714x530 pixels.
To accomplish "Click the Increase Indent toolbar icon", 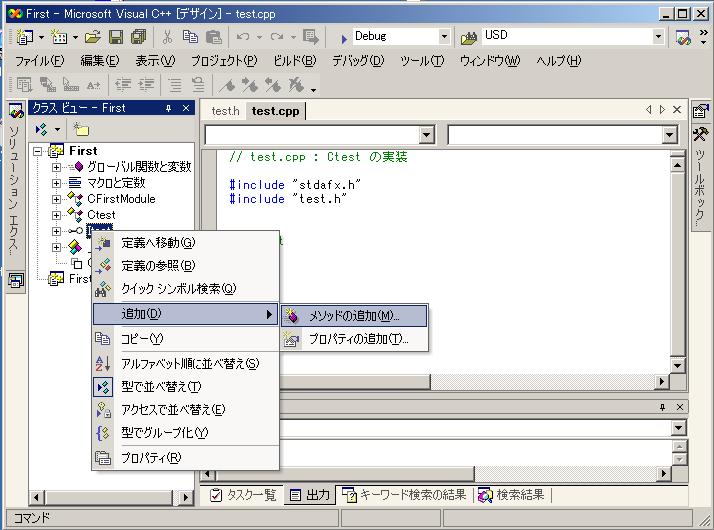I will 146,85.
